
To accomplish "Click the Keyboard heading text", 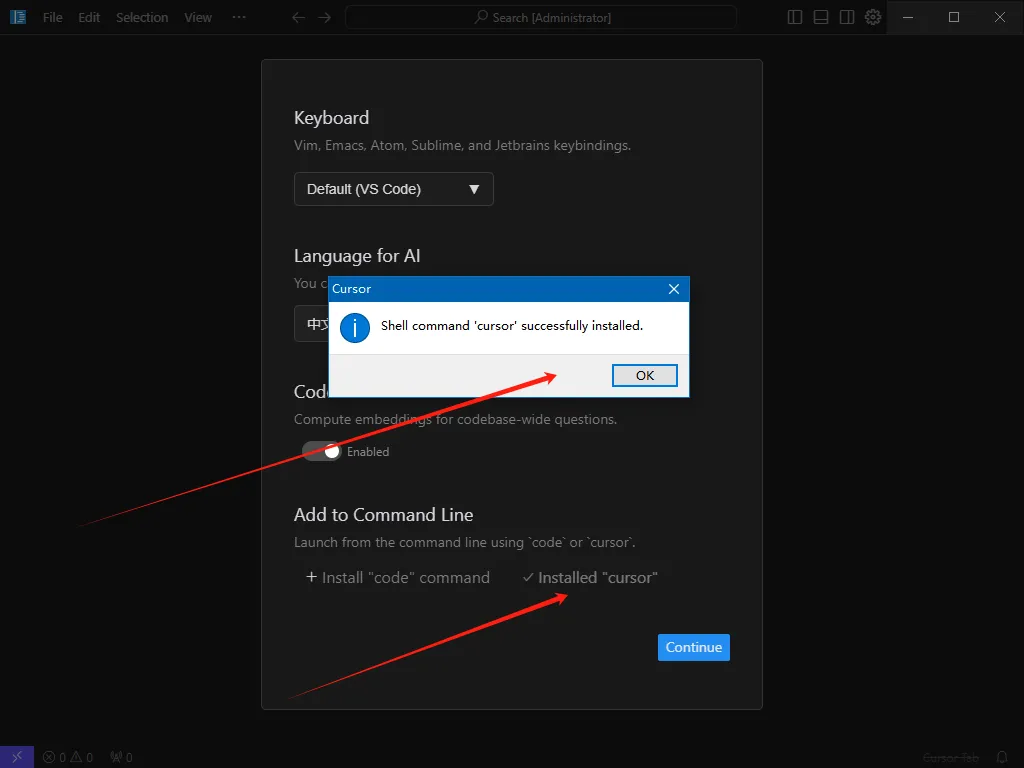I will pos(331,118).
